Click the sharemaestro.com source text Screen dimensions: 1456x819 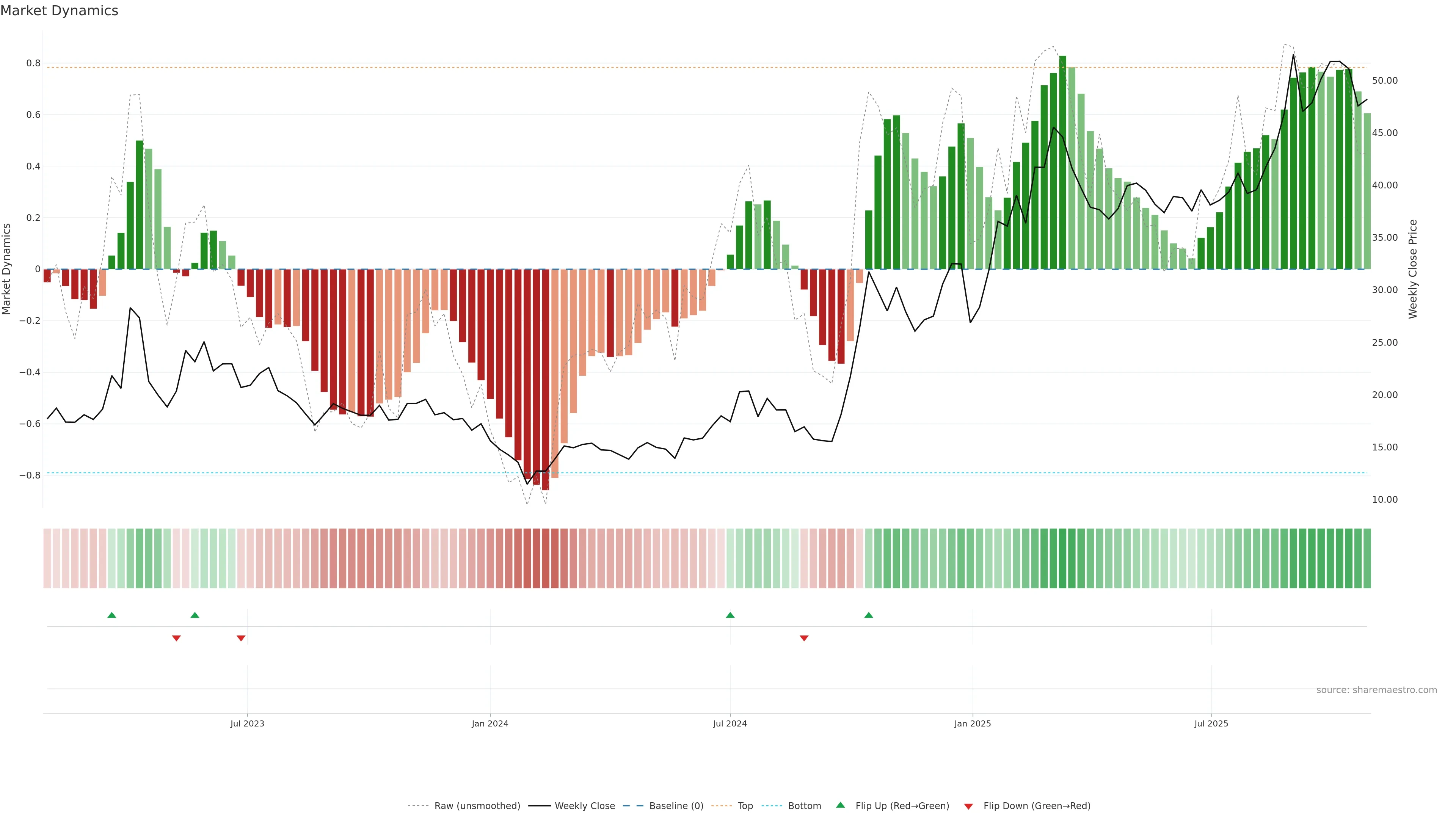point(1376,690)
